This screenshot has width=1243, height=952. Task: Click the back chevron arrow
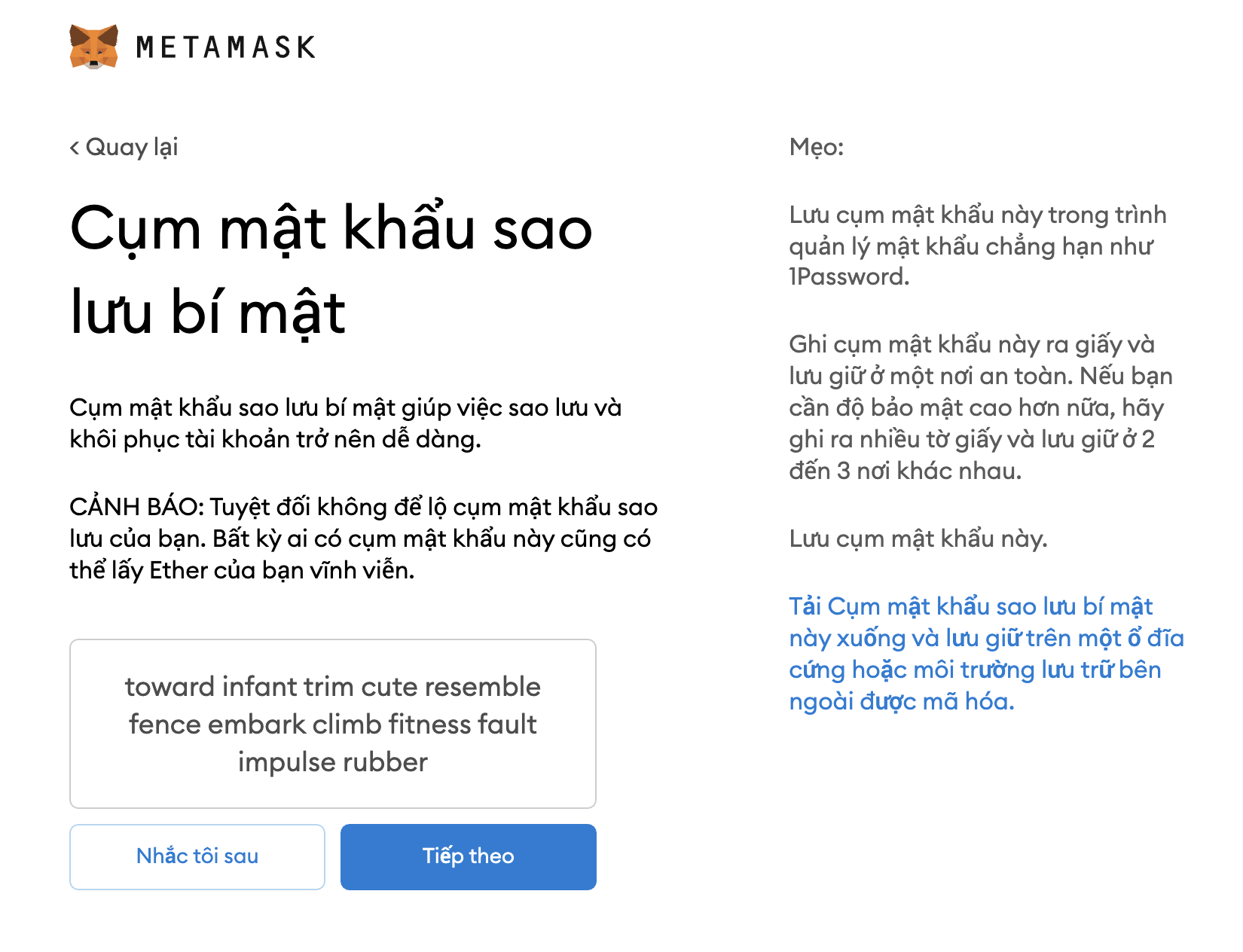pyautogui.click(x=75, y=148)
